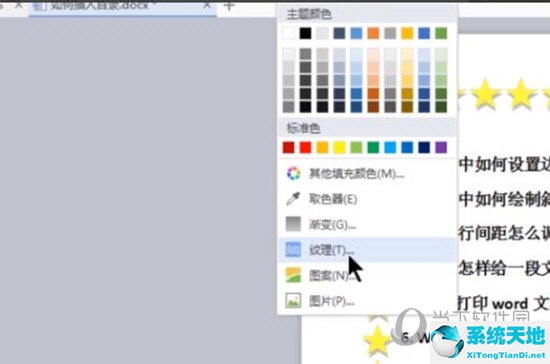The width and height of the screenshot is (550, 364).
Task: Pick the darkest gold shade in theme colors
Action: (x=407, y=107)
